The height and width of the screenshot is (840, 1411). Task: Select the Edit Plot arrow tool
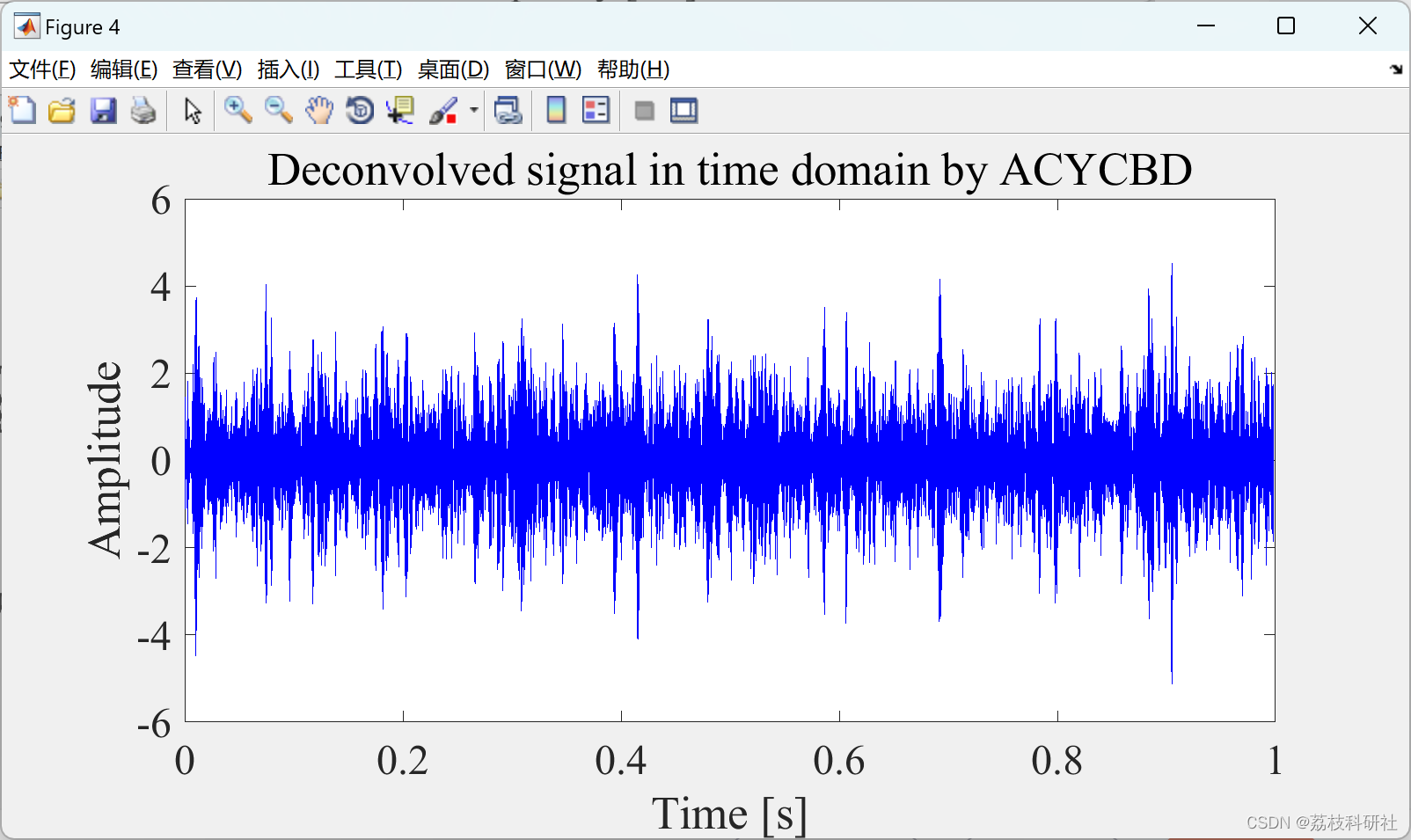click(x=193, y=111)
